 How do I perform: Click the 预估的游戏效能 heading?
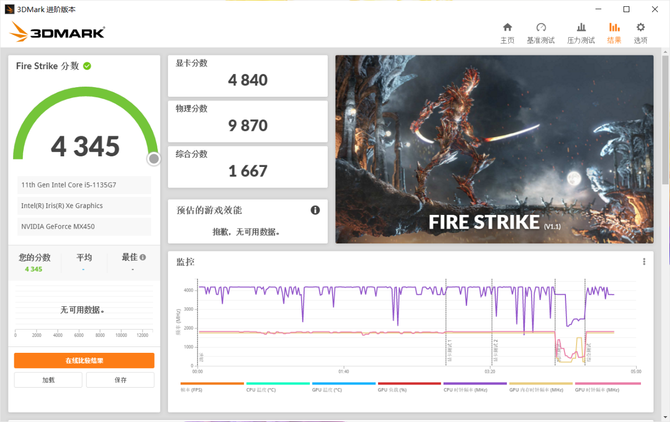coord(209,210)
